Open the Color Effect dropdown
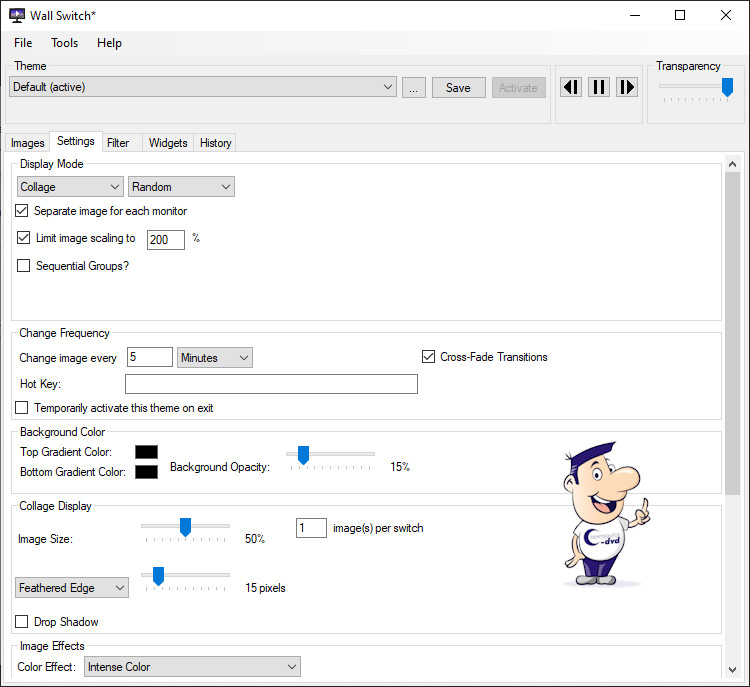The width and height of the screenshot is (750, 687). click(192, 667)
